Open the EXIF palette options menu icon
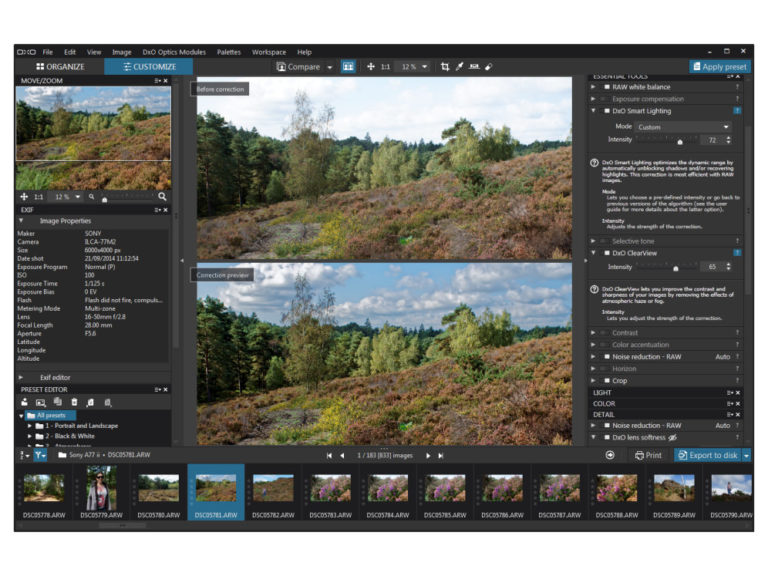 pyautogui.click(x=157, y=210)
